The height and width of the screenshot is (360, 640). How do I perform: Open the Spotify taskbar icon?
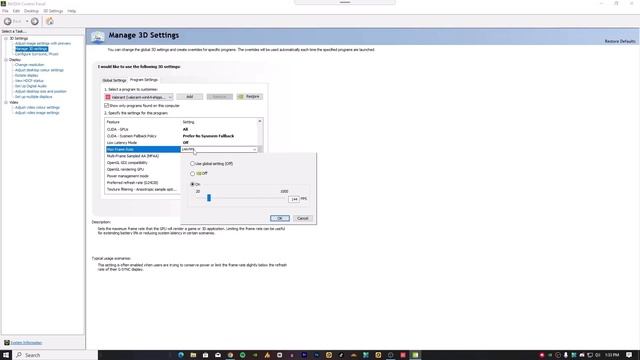pyautogui.click(x=242, y=355)
